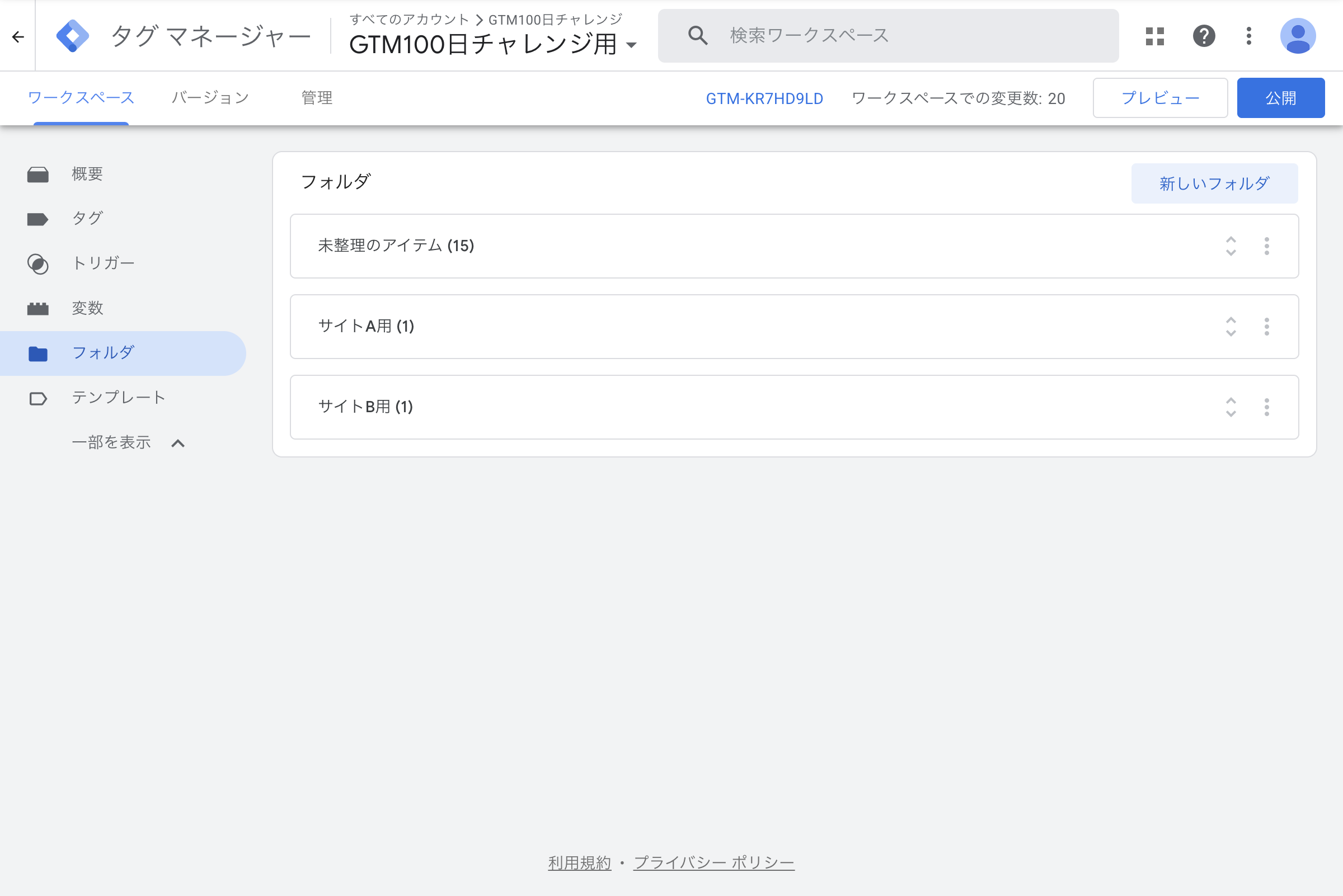Click the サイトA用 (1) folder title
Screen dimensions: 1343x896
point(366,326)
